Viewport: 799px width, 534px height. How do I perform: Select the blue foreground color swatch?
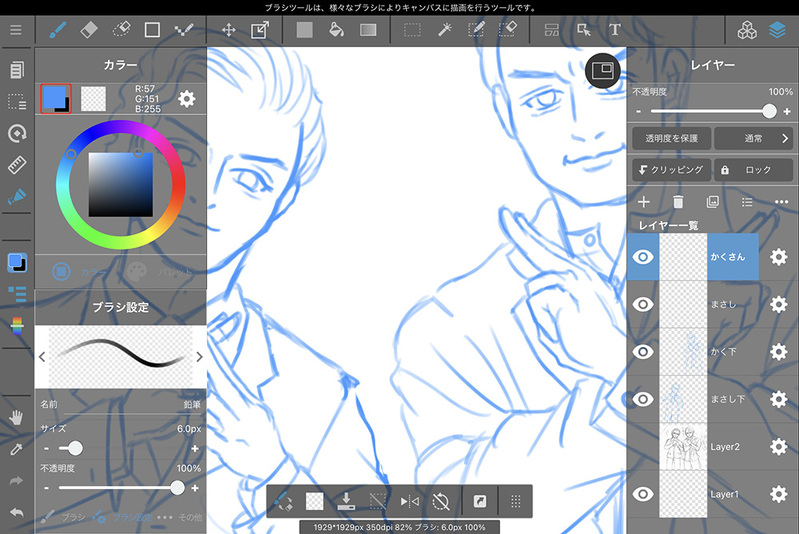click(x=56, y=98)
